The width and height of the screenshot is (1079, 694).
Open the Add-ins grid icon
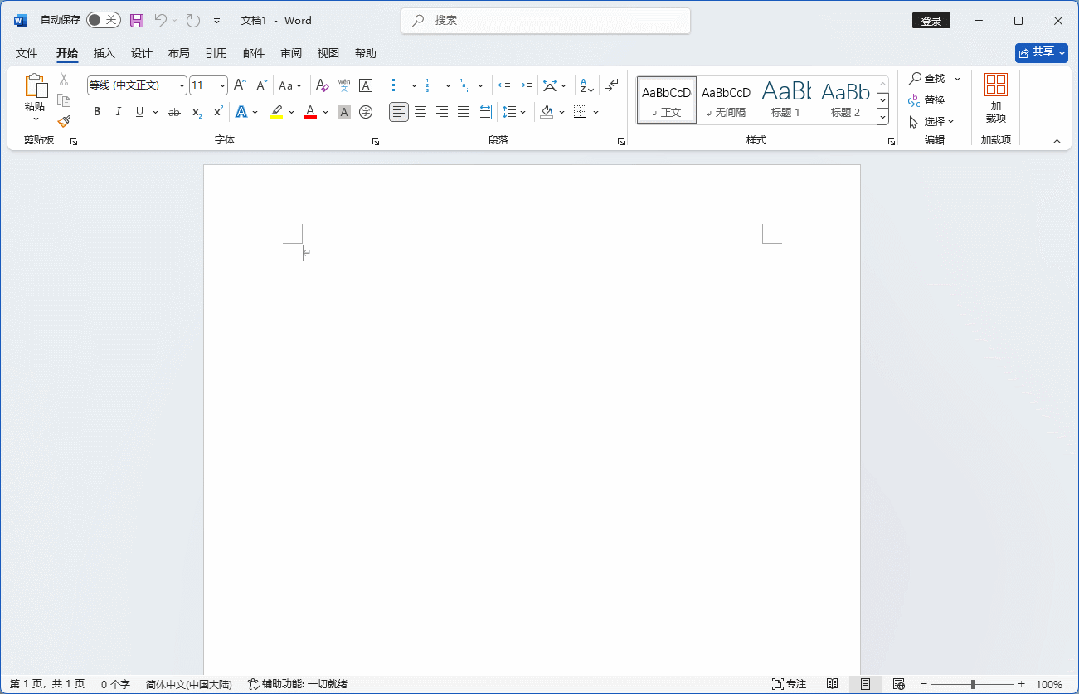996,85
